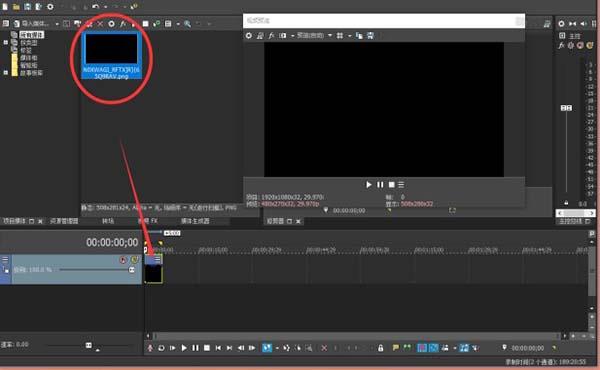Switch to the Explorer tab
600x370 pixels.
point(64,221)
